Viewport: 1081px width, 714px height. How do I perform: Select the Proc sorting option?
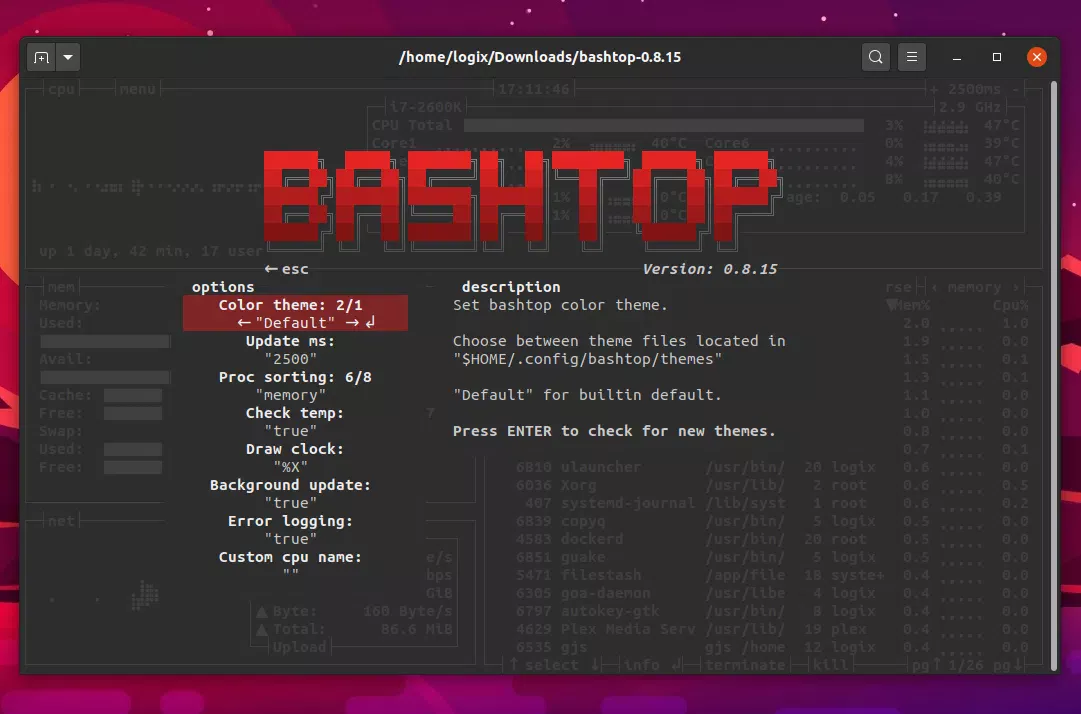click(293, 377)
